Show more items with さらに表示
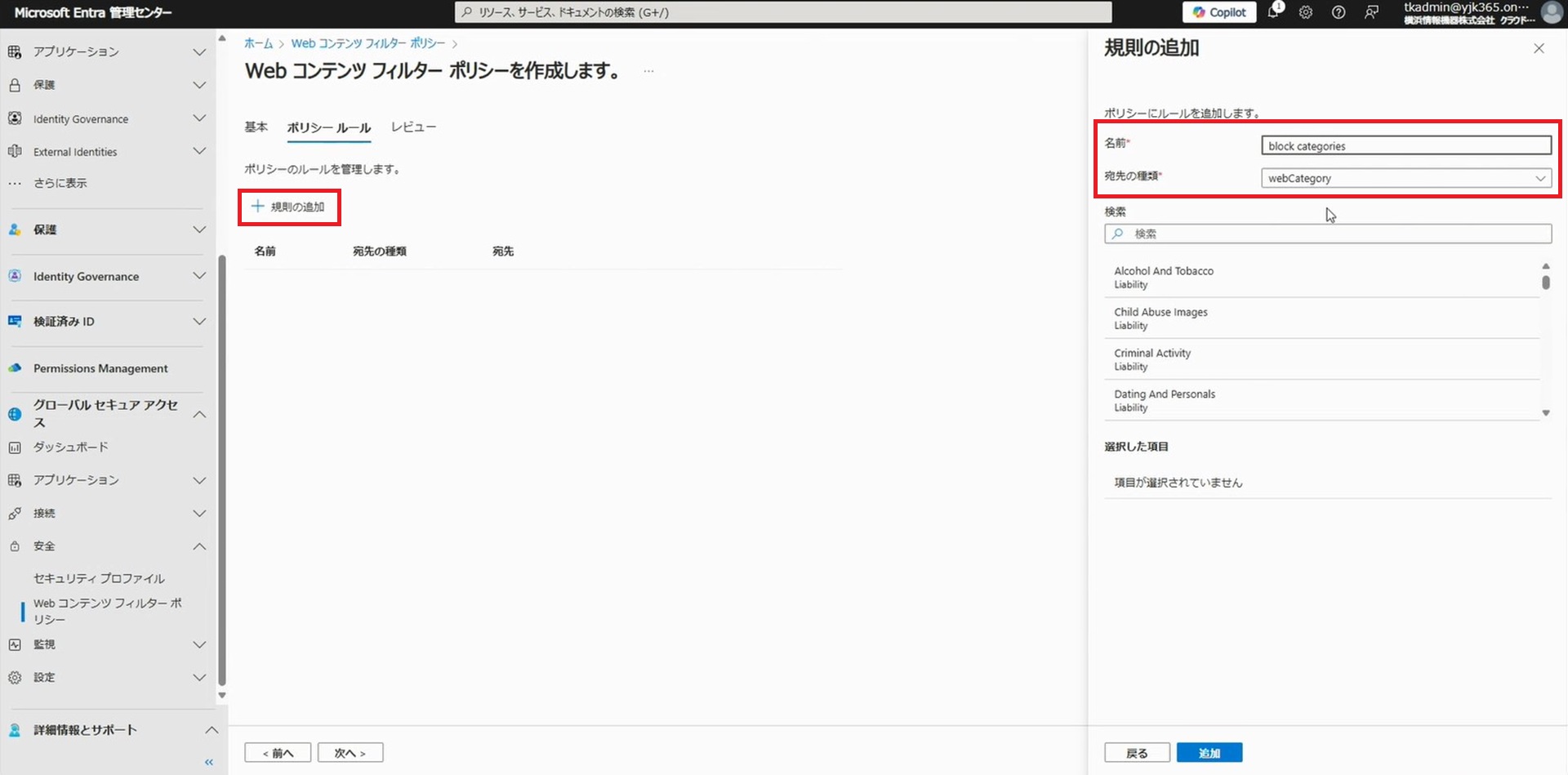1568x775 pixels. coord(60,183)
